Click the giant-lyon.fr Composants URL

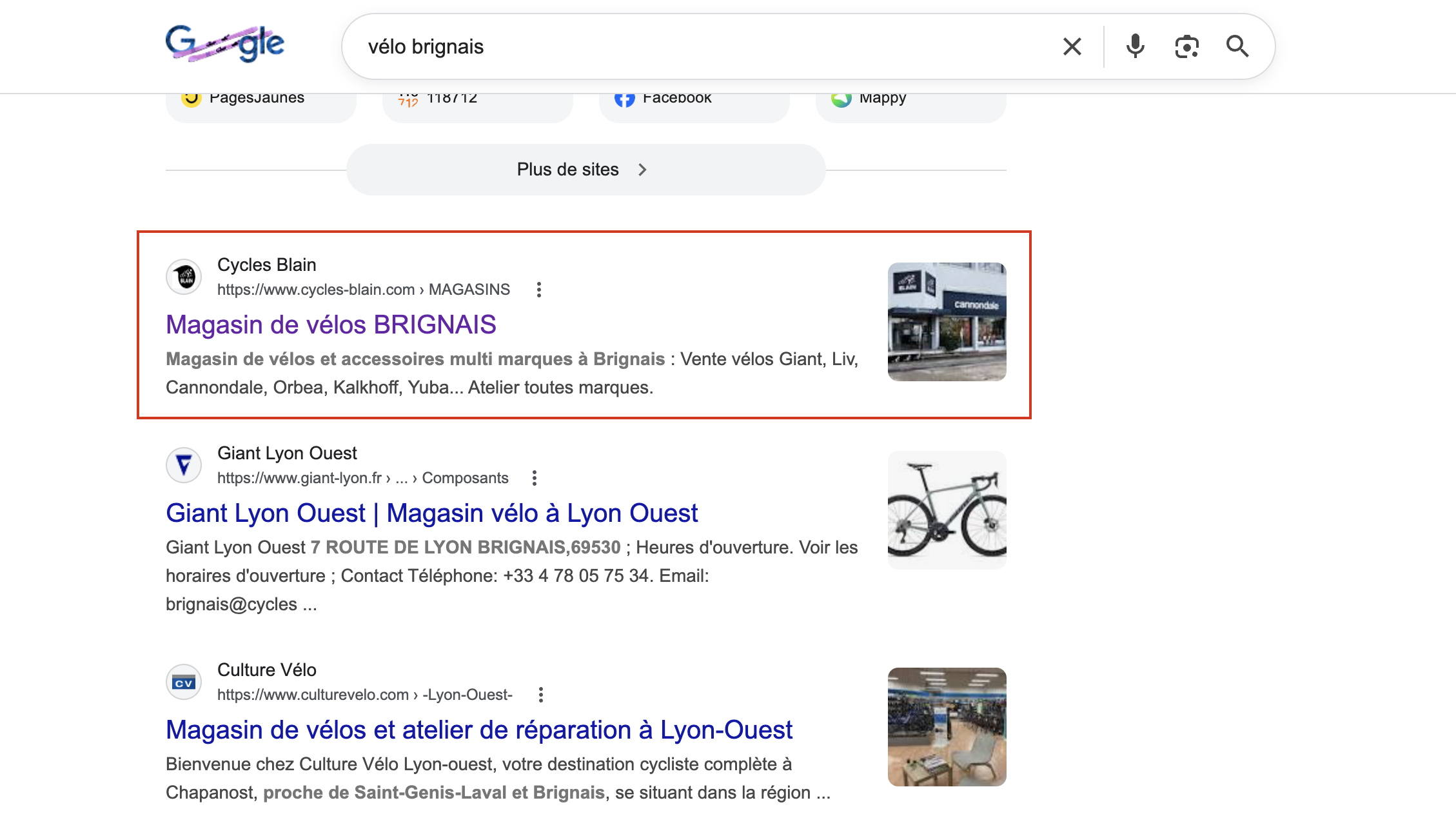tap(363, 478)
